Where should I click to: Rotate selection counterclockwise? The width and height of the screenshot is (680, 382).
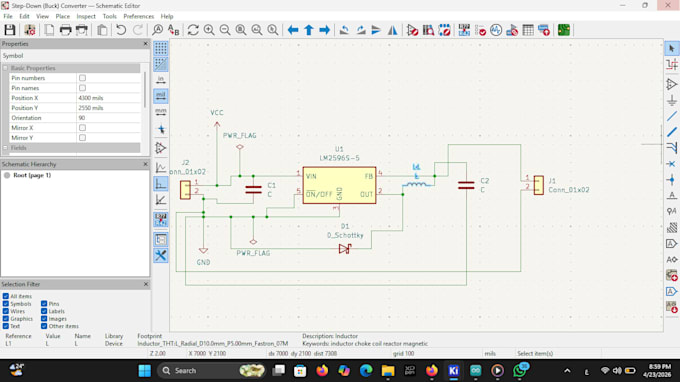[x=344, y=30]
